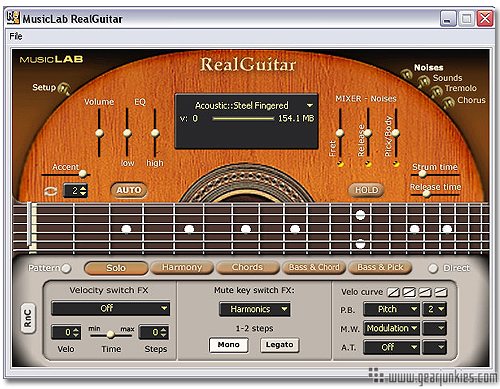Click the MusicLab RealGuitar title bar icon

click(13, 18)
